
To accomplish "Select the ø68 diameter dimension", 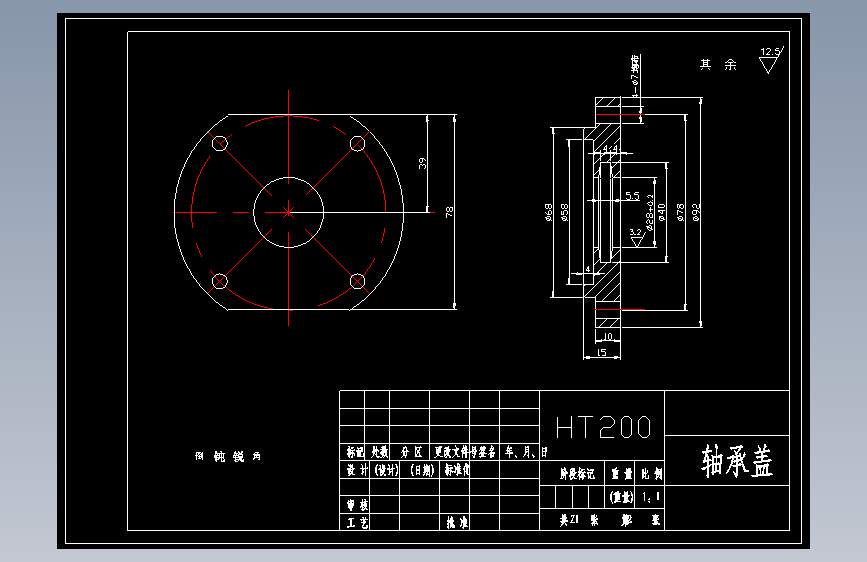I will (548, 212).
